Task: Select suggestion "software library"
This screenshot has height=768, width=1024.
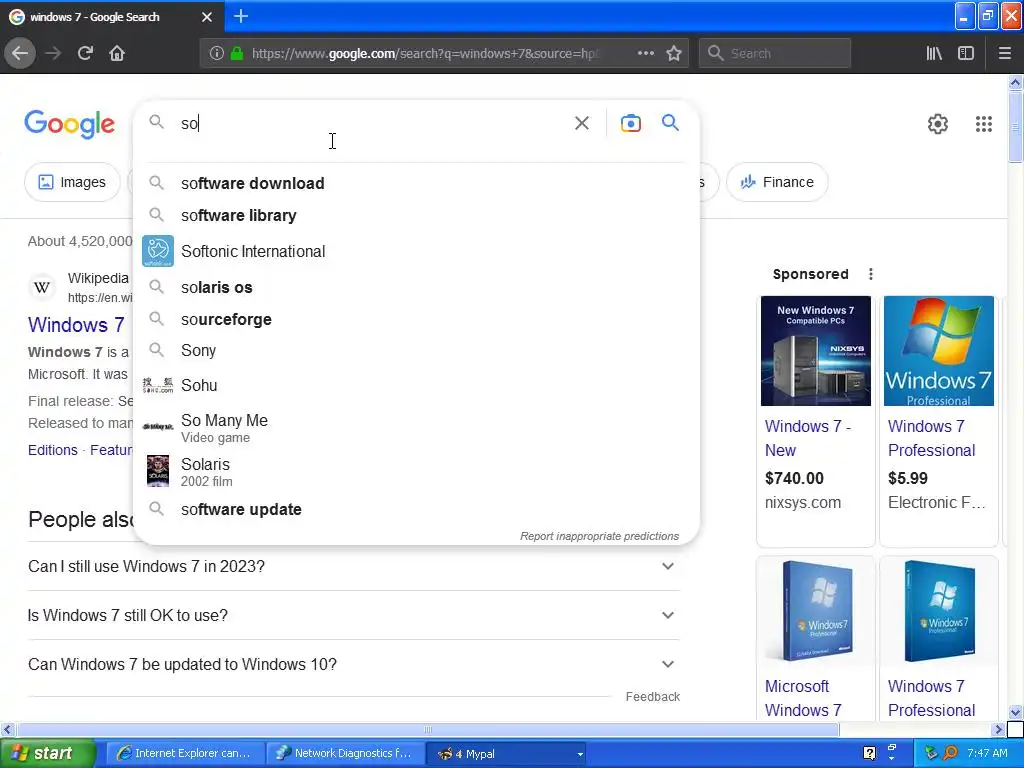Action: point(415,216)
